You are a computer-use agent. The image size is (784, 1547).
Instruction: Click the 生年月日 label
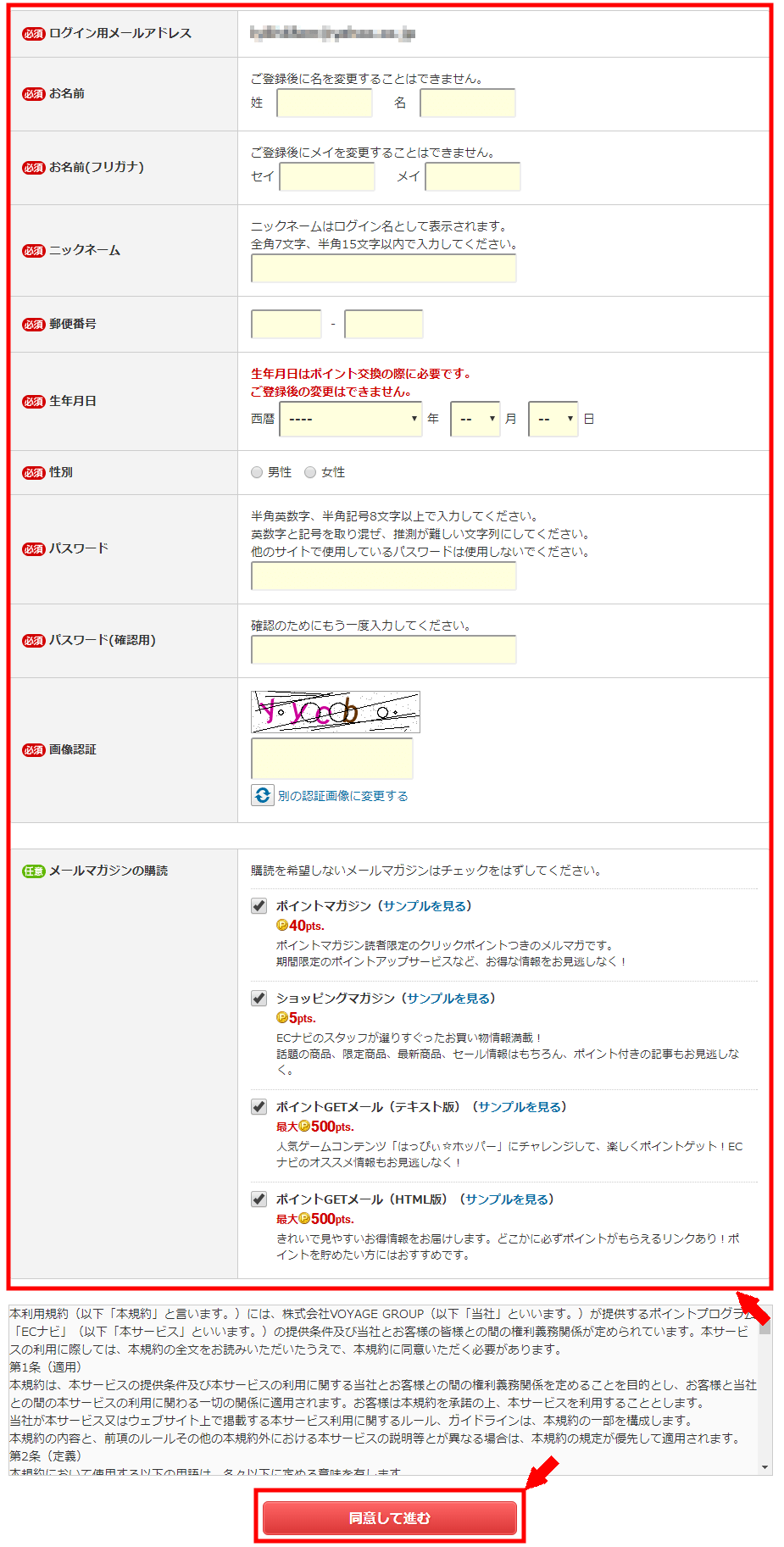pos(73,401)
